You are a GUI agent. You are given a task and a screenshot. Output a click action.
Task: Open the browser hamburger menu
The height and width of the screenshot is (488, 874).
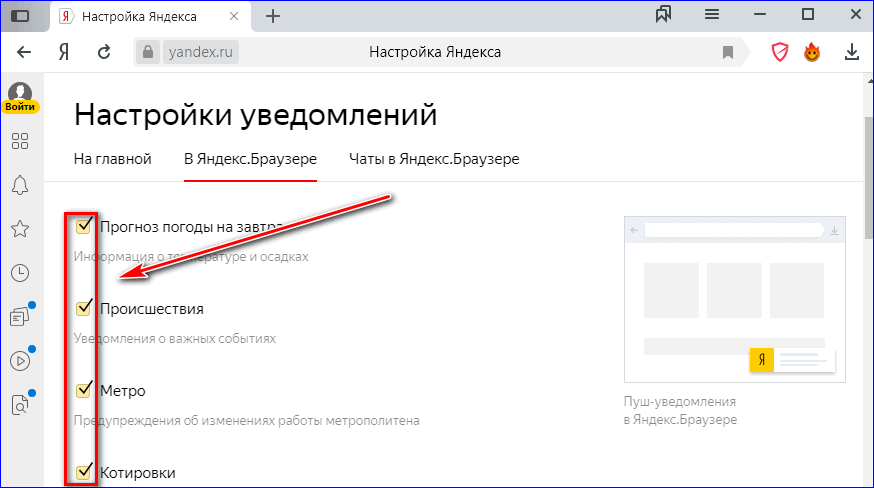pos(712,15)
